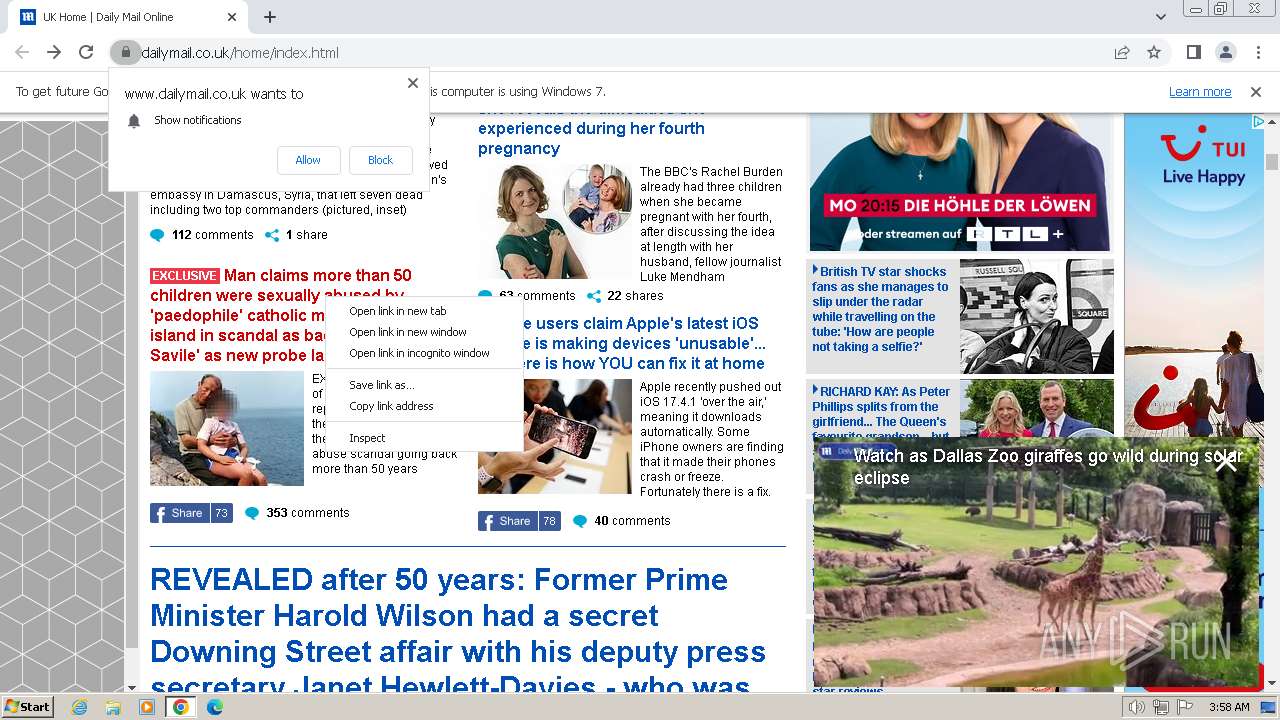Choose Open link in new window
The width and height of the screenshot is (1280, 720).
tap(424, 332)
